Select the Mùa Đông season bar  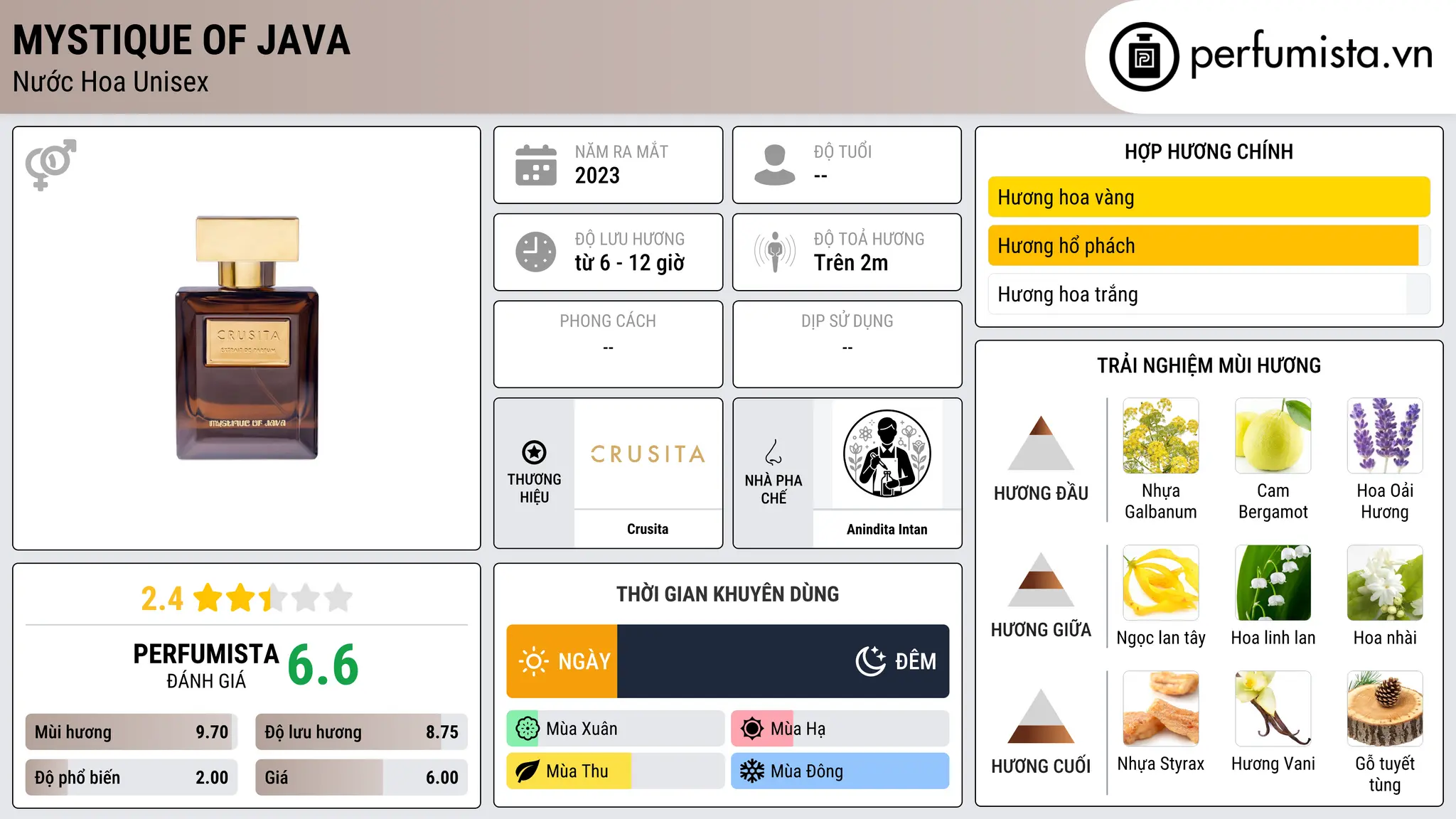[x=840, y=771]
